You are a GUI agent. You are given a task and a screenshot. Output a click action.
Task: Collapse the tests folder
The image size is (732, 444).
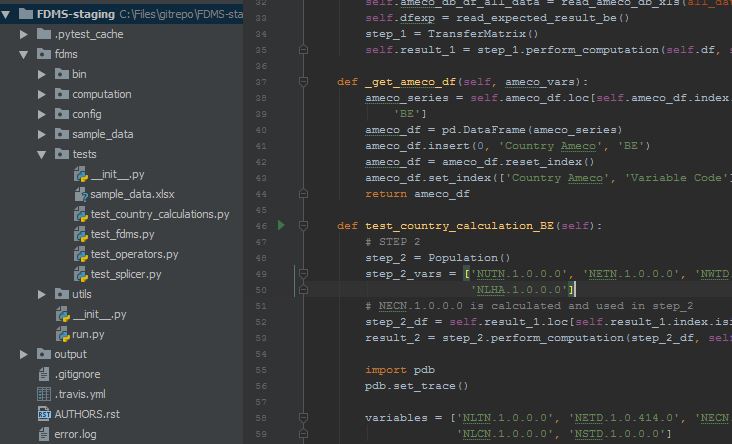42,155
